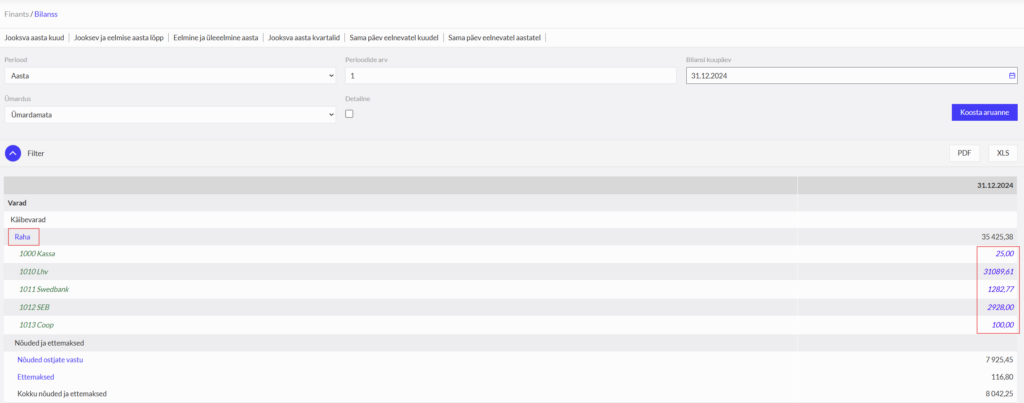
Task: Collapse the Filter panel with arrow icon
Action: pyautogui.click(x=13, y=153)
